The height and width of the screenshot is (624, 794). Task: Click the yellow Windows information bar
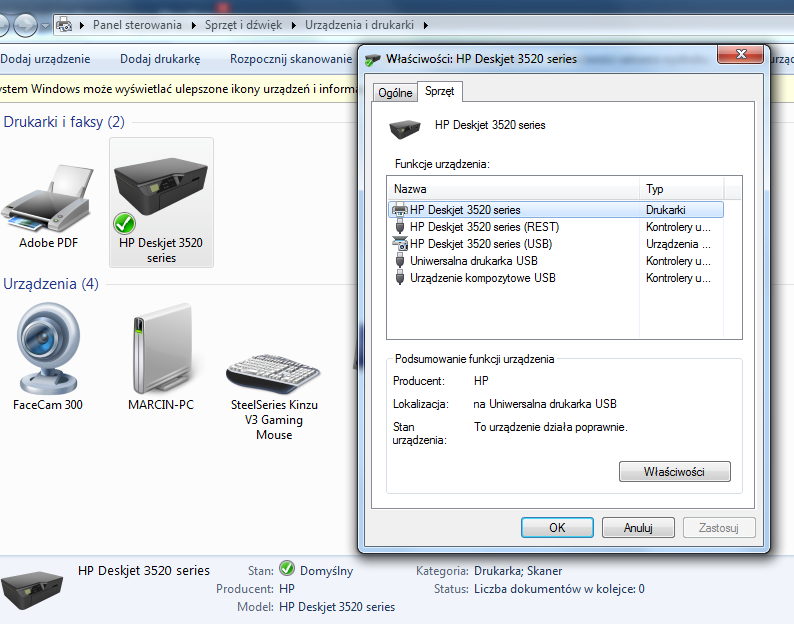point(178,89)
